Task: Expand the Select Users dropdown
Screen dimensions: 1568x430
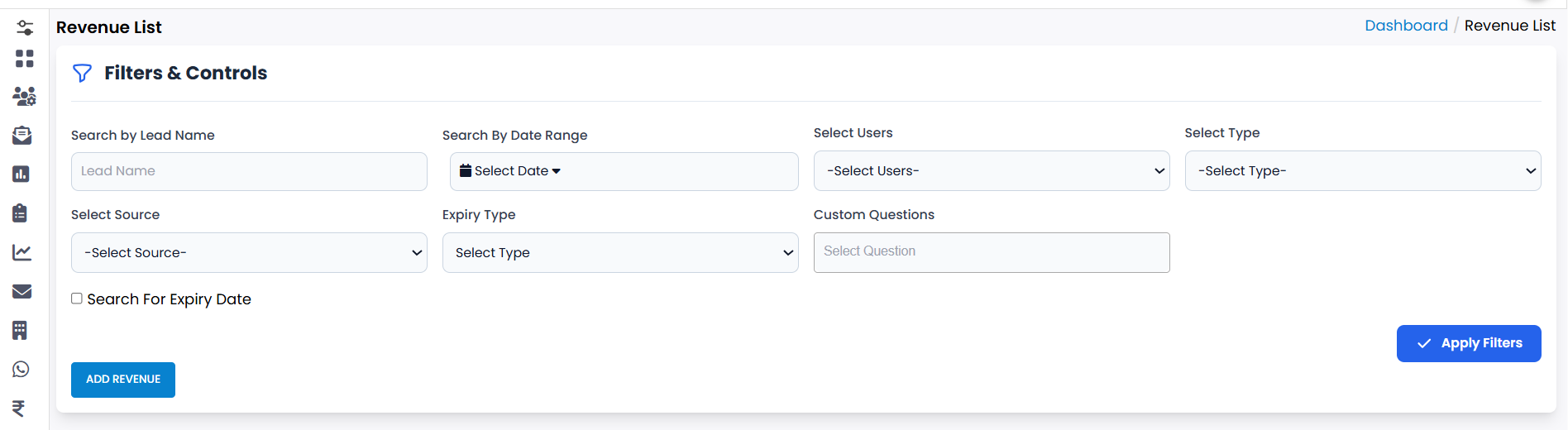Action: click(x=991, y=171)
